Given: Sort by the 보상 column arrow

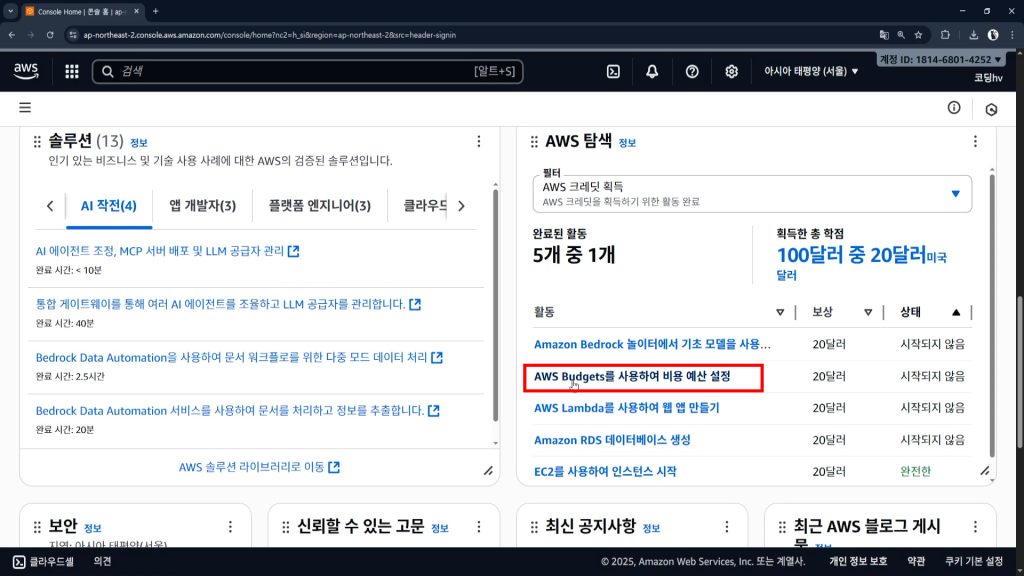Looking at the screenshot, I should [868, 312].
